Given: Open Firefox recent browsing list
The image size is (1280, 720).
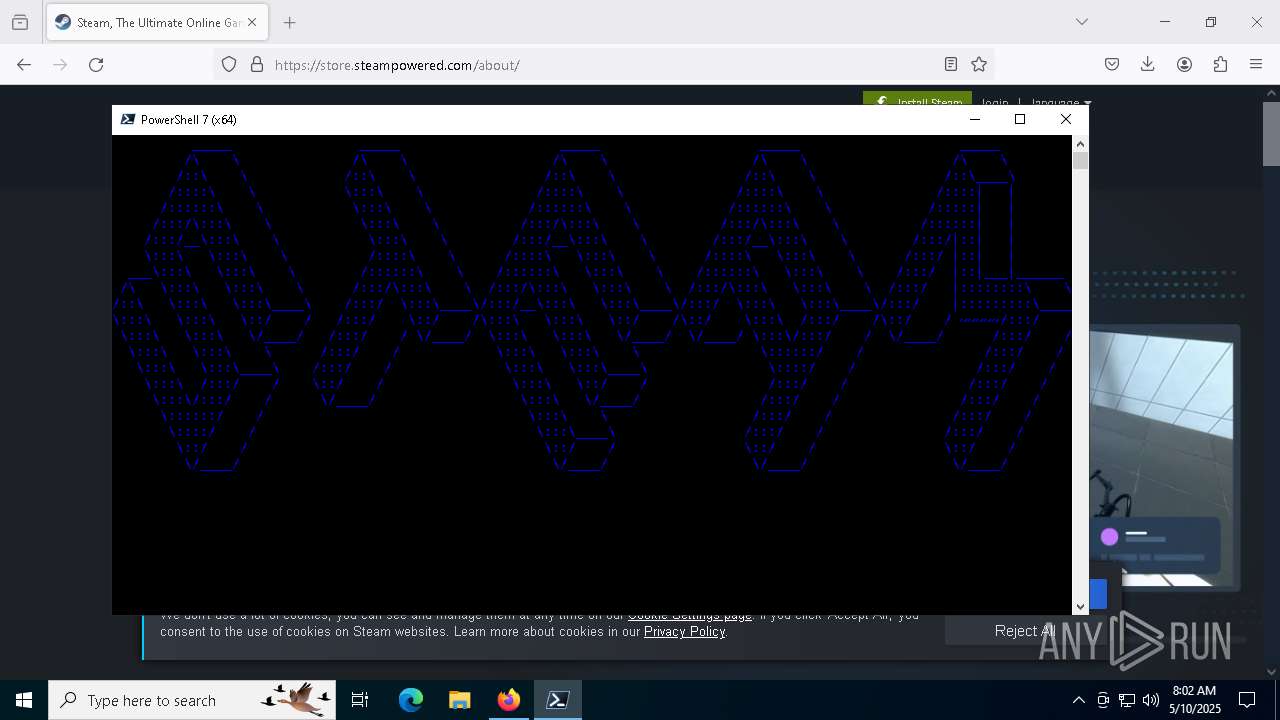Looking at the screenshot, I should (x=20, y=22).
